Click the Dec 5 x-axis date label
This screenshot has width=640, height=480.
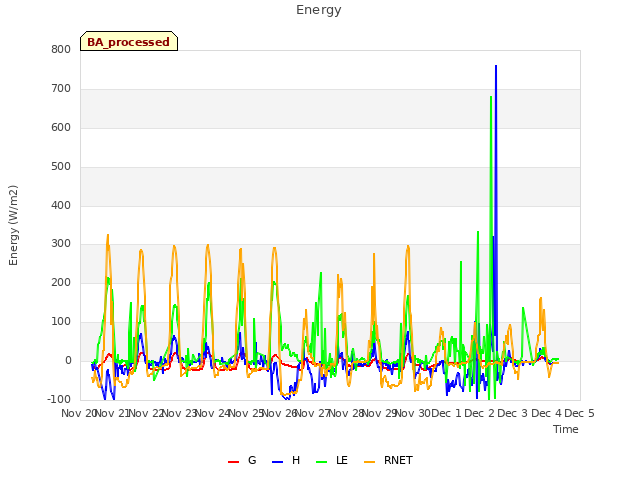tap(579, 413)
